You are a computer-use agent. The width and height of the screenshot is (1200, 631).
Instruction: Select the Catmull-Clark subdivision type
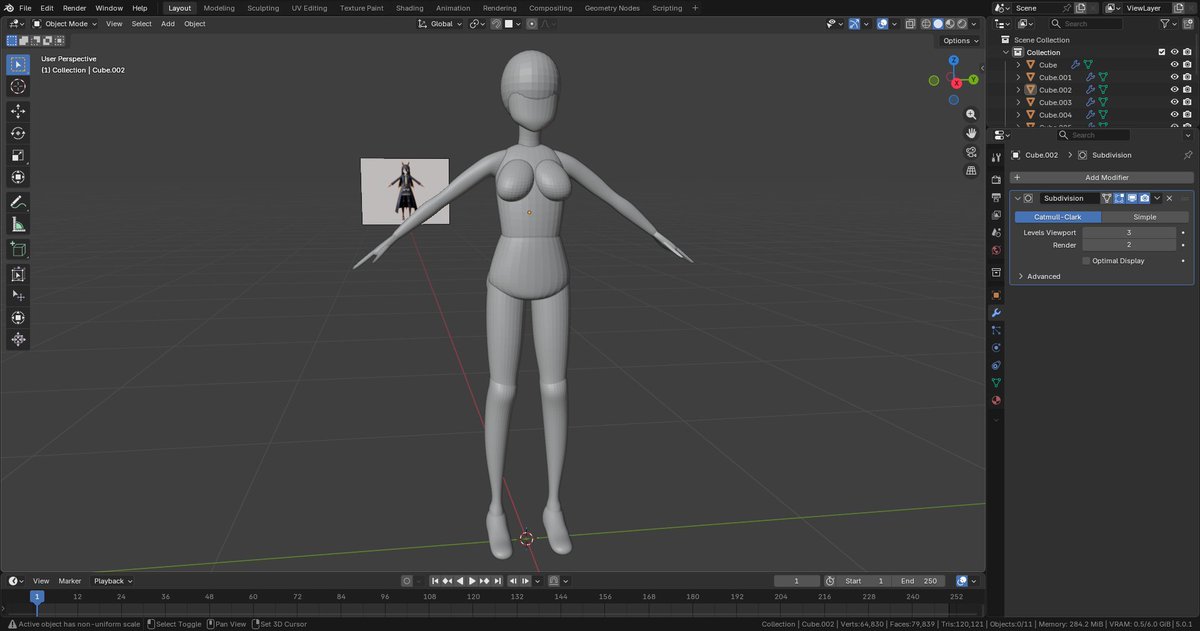1058,217
